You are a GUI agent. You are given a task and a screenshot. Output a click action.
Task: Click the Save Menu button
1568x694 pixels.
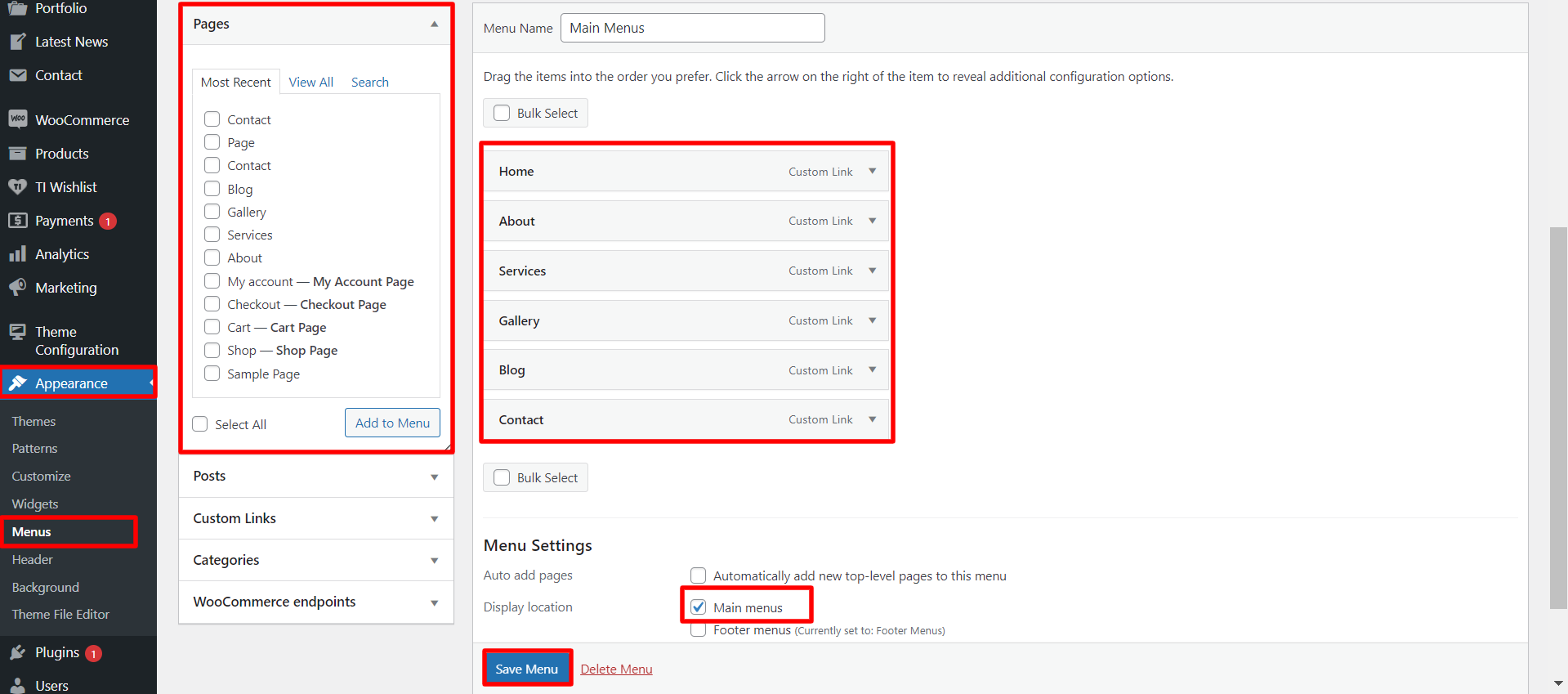pos(527,669)
